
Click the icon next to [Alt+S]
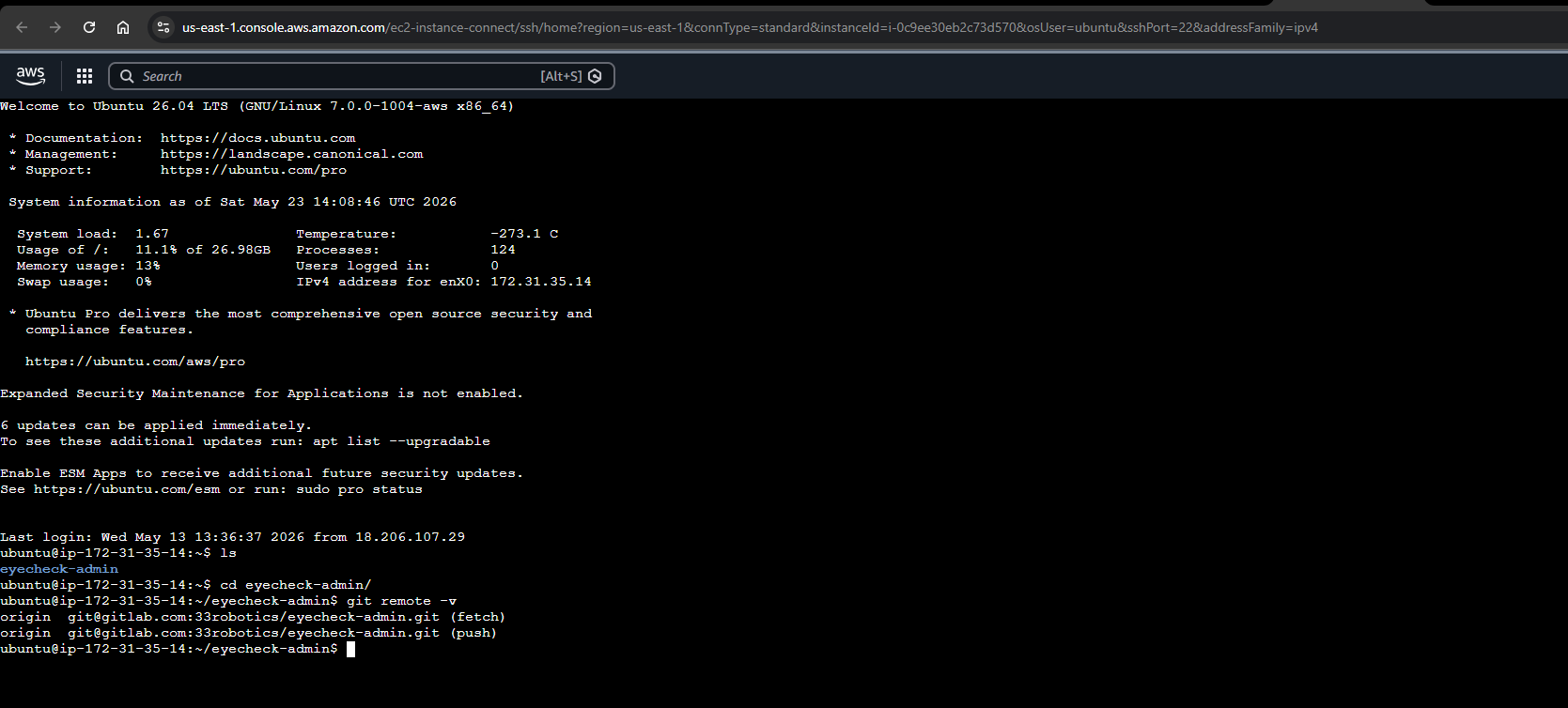595,76
